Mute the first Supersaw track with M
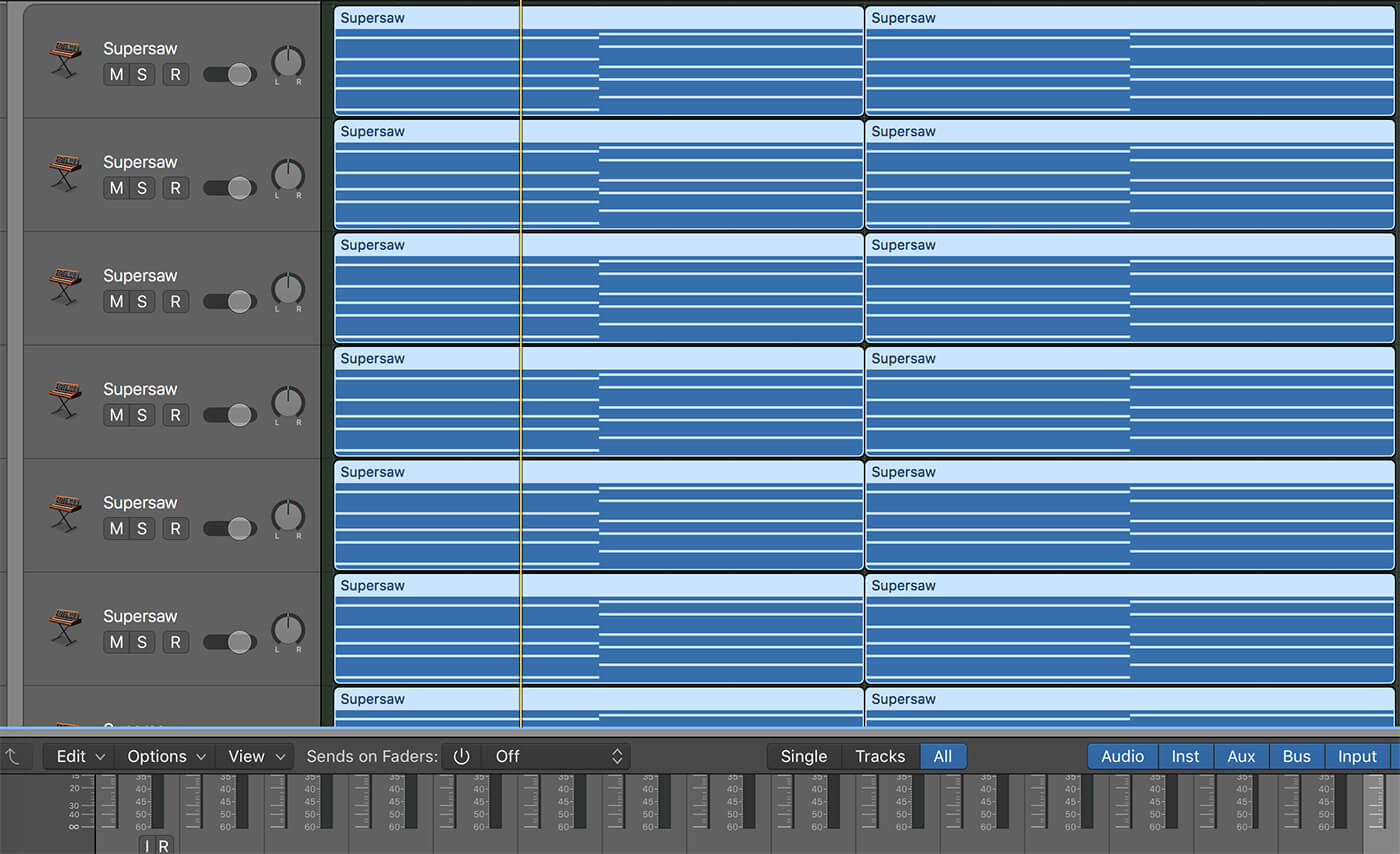The width and height of the screenshot is (1400, 854). (x=117, y=74)
